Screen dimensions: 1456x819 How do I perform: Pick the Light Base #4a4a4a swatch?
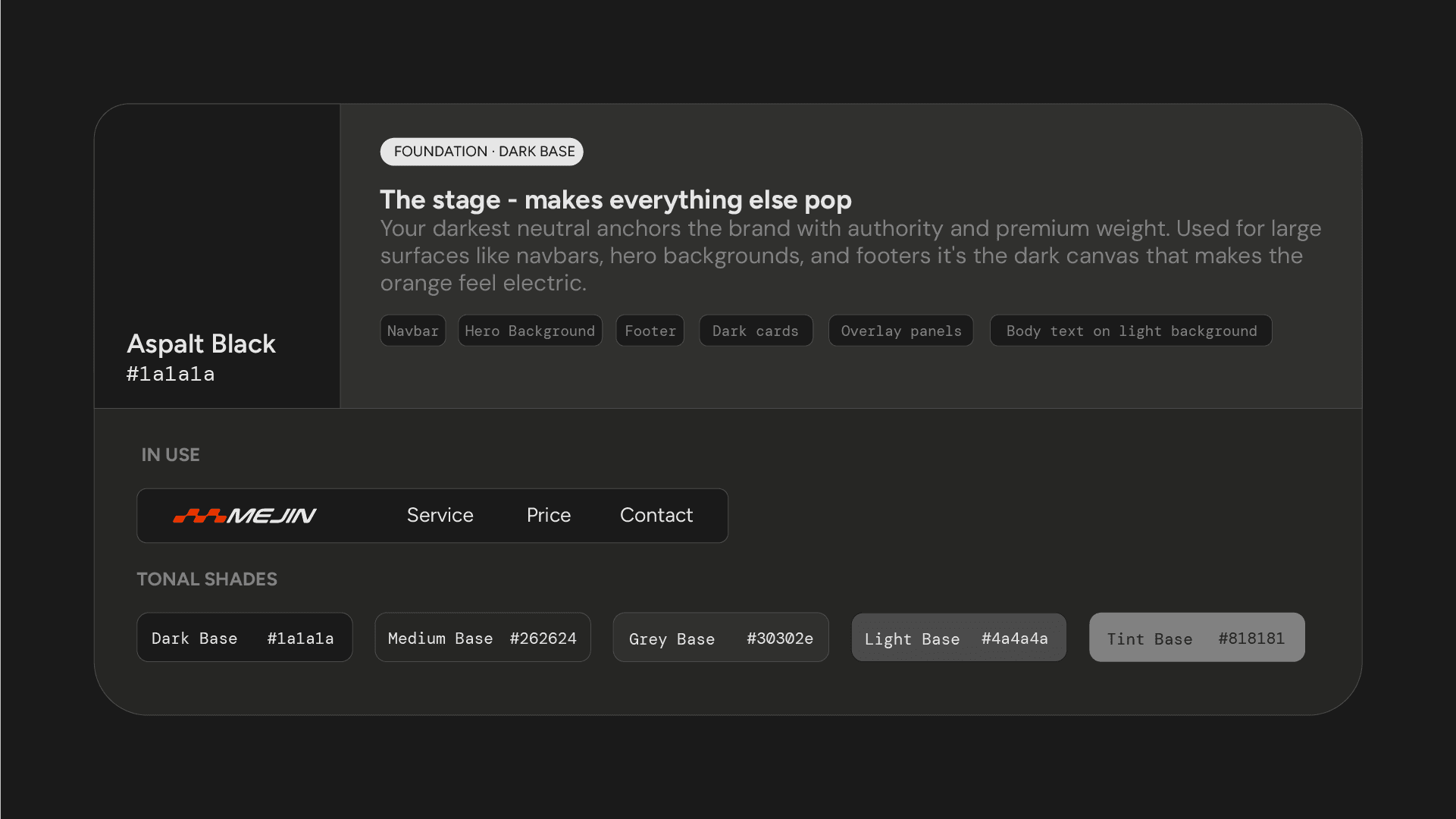click(x=959, y=638)
